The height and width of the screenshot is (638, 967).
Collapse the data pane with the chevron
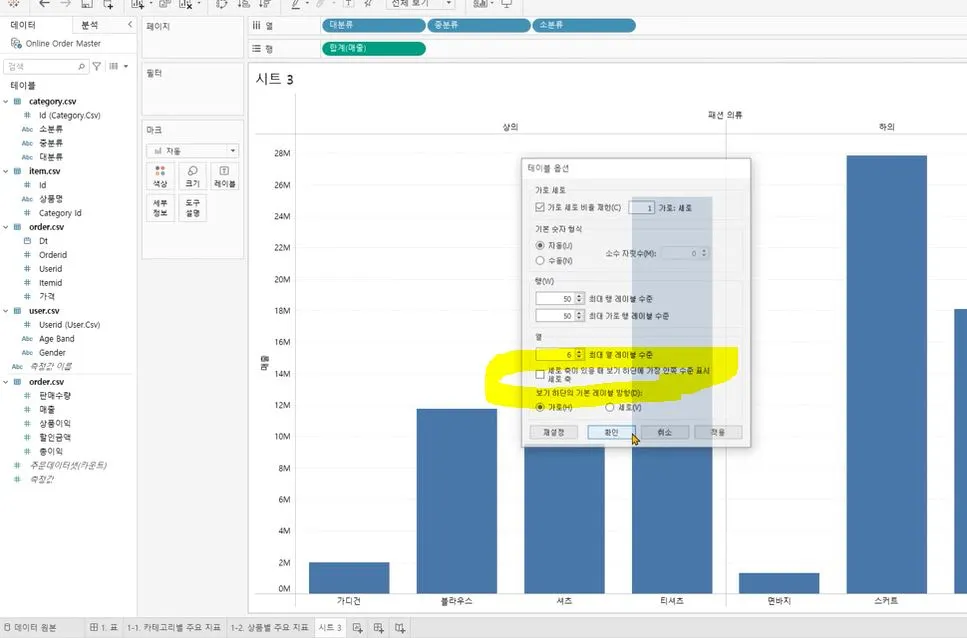[x=130, y=25]
